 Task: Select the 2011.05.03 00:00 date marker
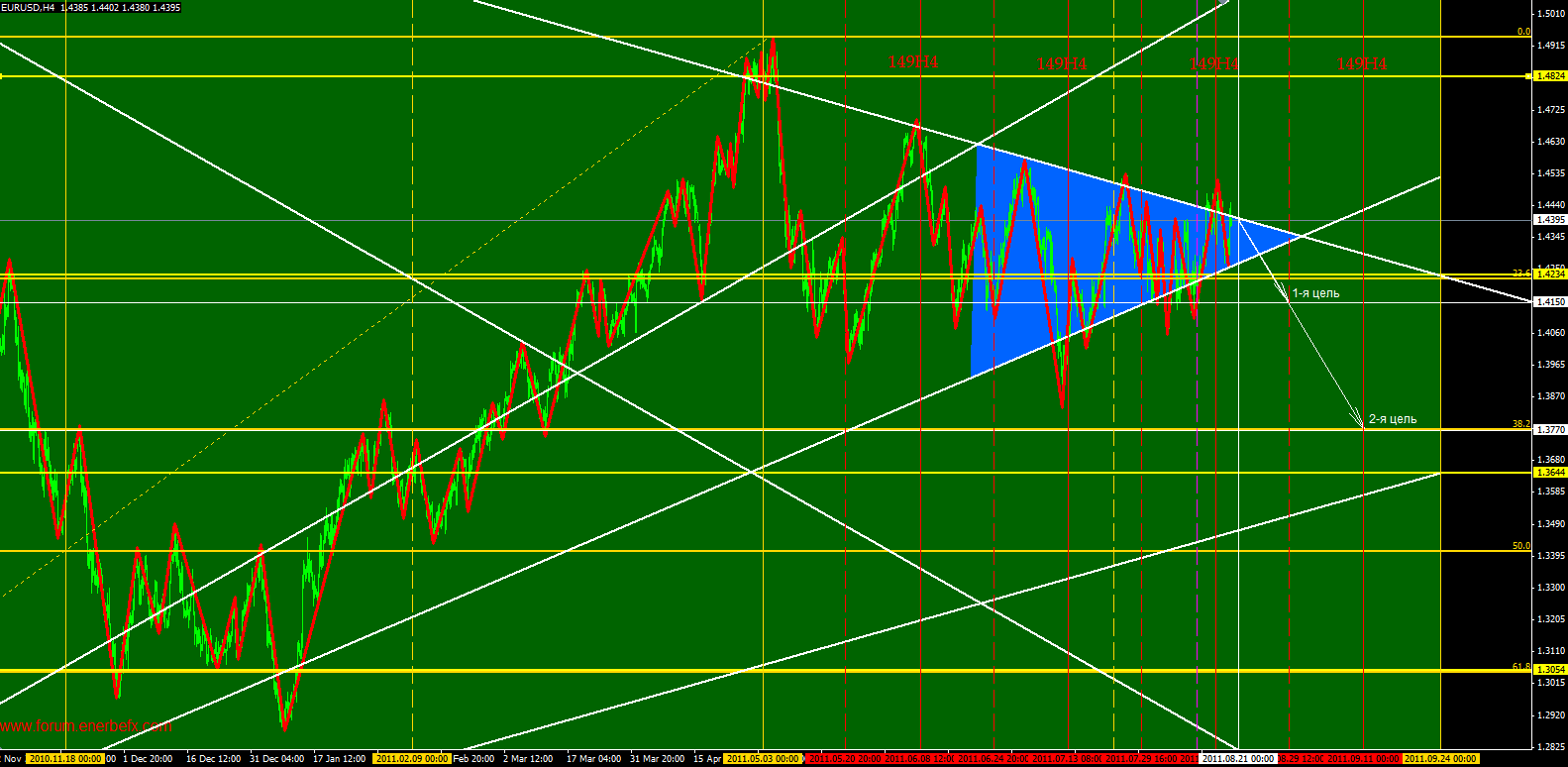click(763, 759)
